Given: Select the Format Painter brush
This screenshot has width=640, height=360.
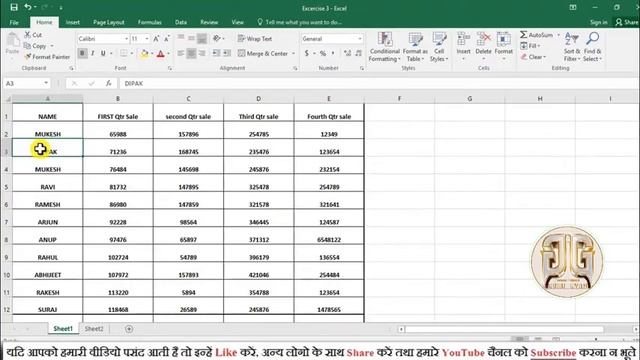Looking at the screenshot, I should pos(47,57).
